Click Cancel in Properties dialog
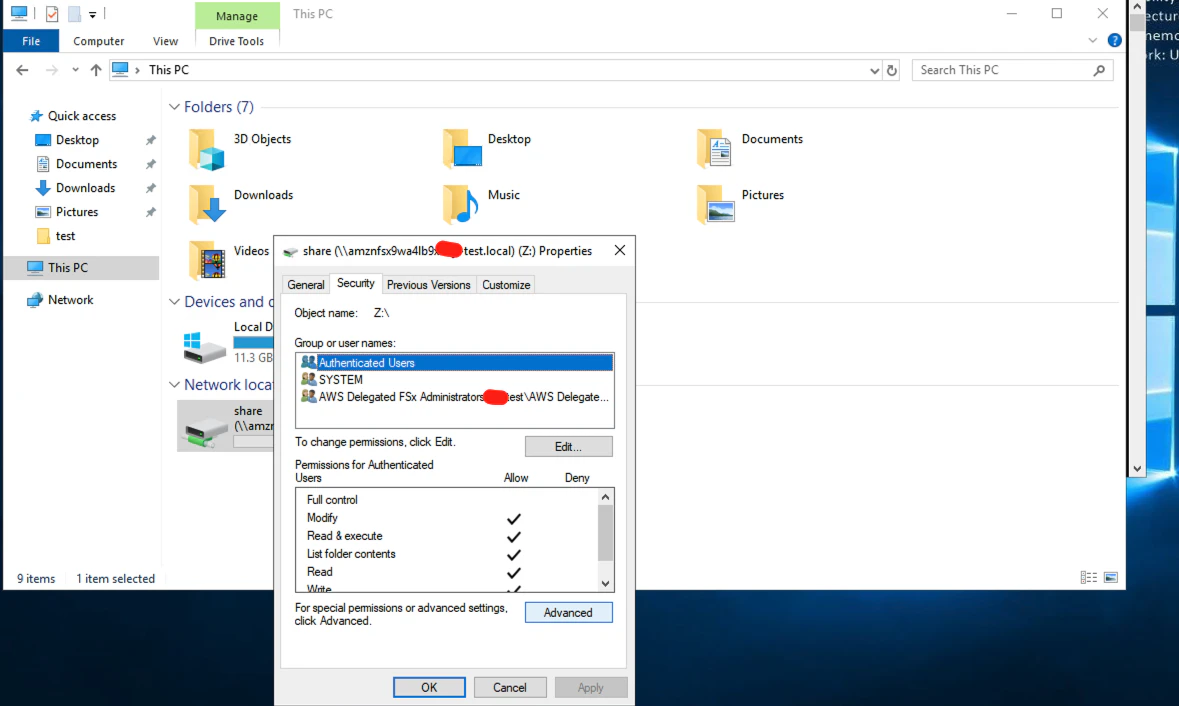 (x=510, y=687)
